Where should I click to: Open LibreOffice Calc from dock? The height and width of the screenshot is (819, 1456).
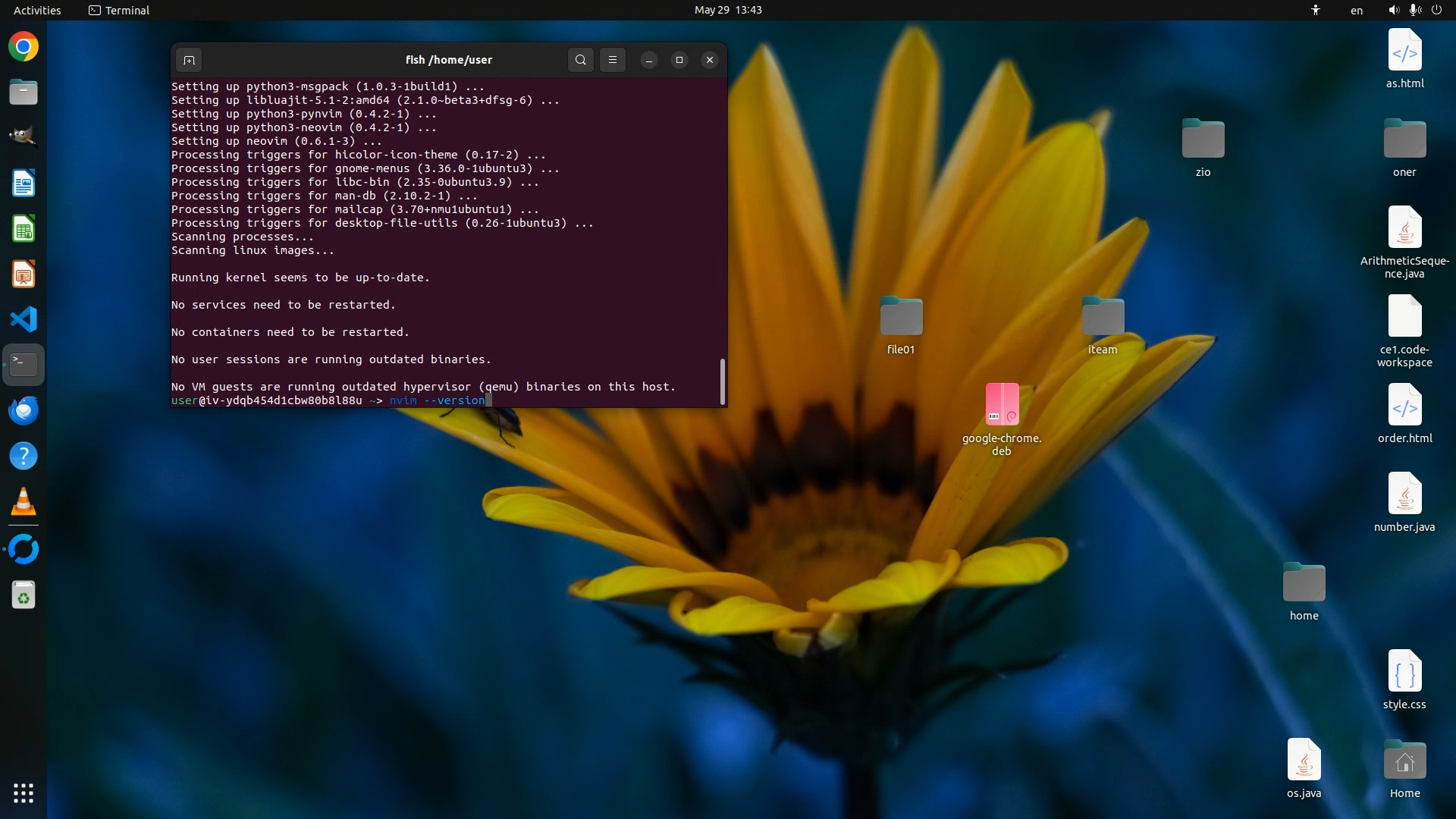click(x=24, y=229)
